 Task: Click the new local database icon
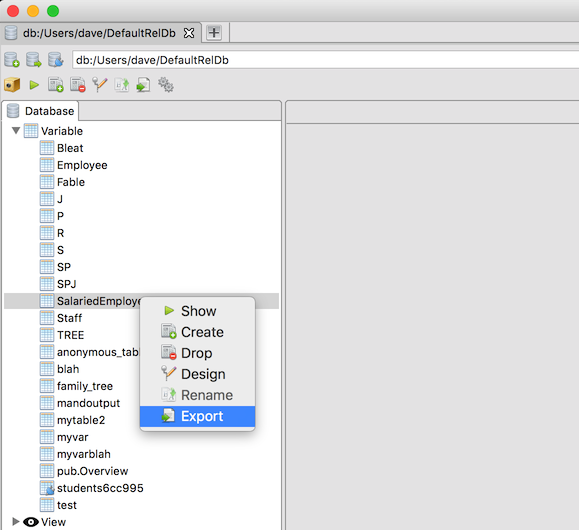pos(12,60)
